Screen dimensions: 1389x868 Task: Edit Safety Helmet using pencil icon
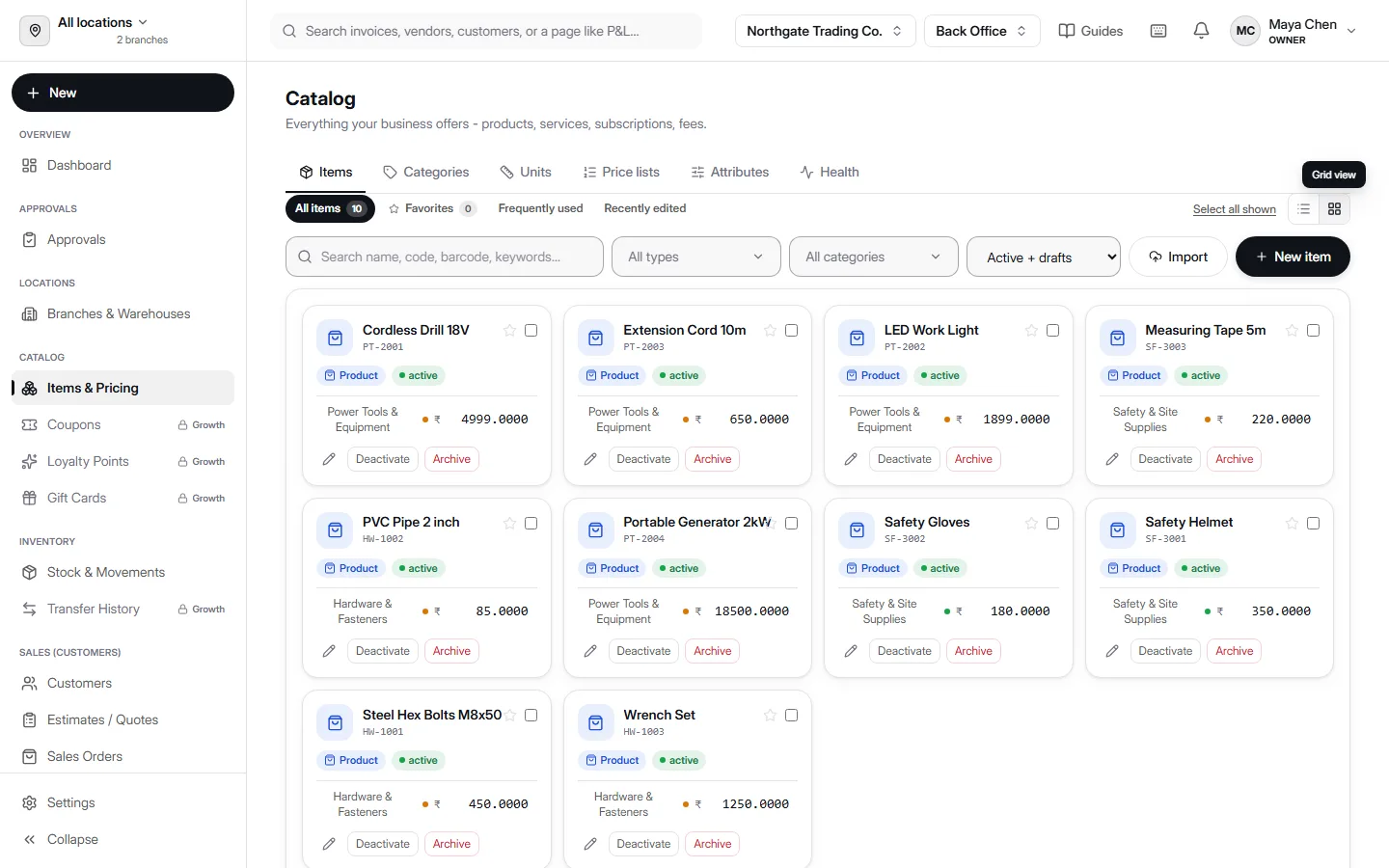(1112, 651)
